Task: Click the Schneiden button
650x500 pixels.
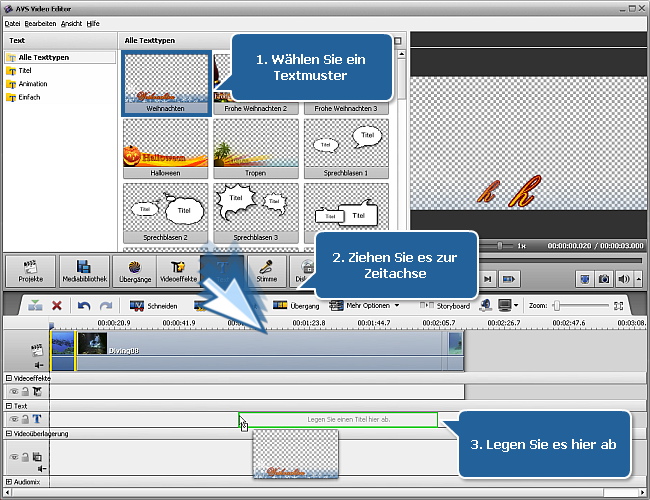Action: (x=153, y=306)
